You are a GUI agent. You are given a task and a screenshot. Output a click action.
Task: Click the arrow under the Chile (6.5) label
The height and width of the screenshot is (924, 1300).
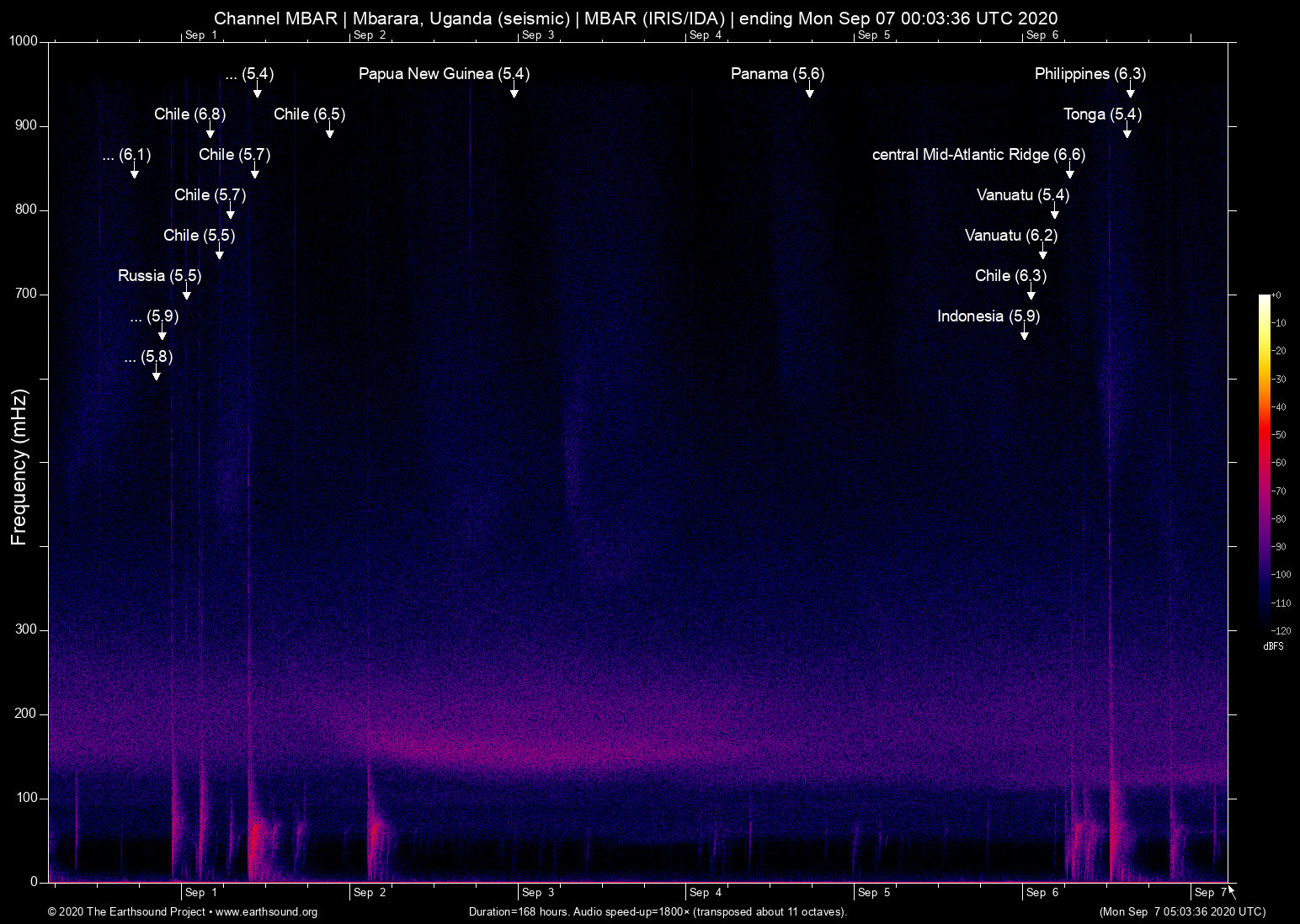coord(329,131)
